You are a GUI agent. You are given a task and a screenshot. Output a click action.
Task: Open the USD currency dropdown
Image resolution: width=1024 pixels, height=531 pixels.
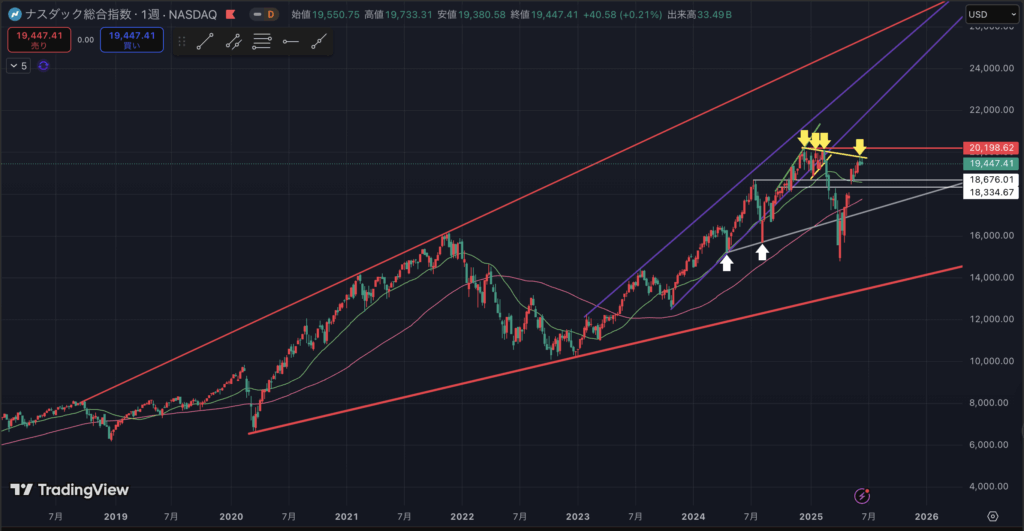click(x=991, y=14)
